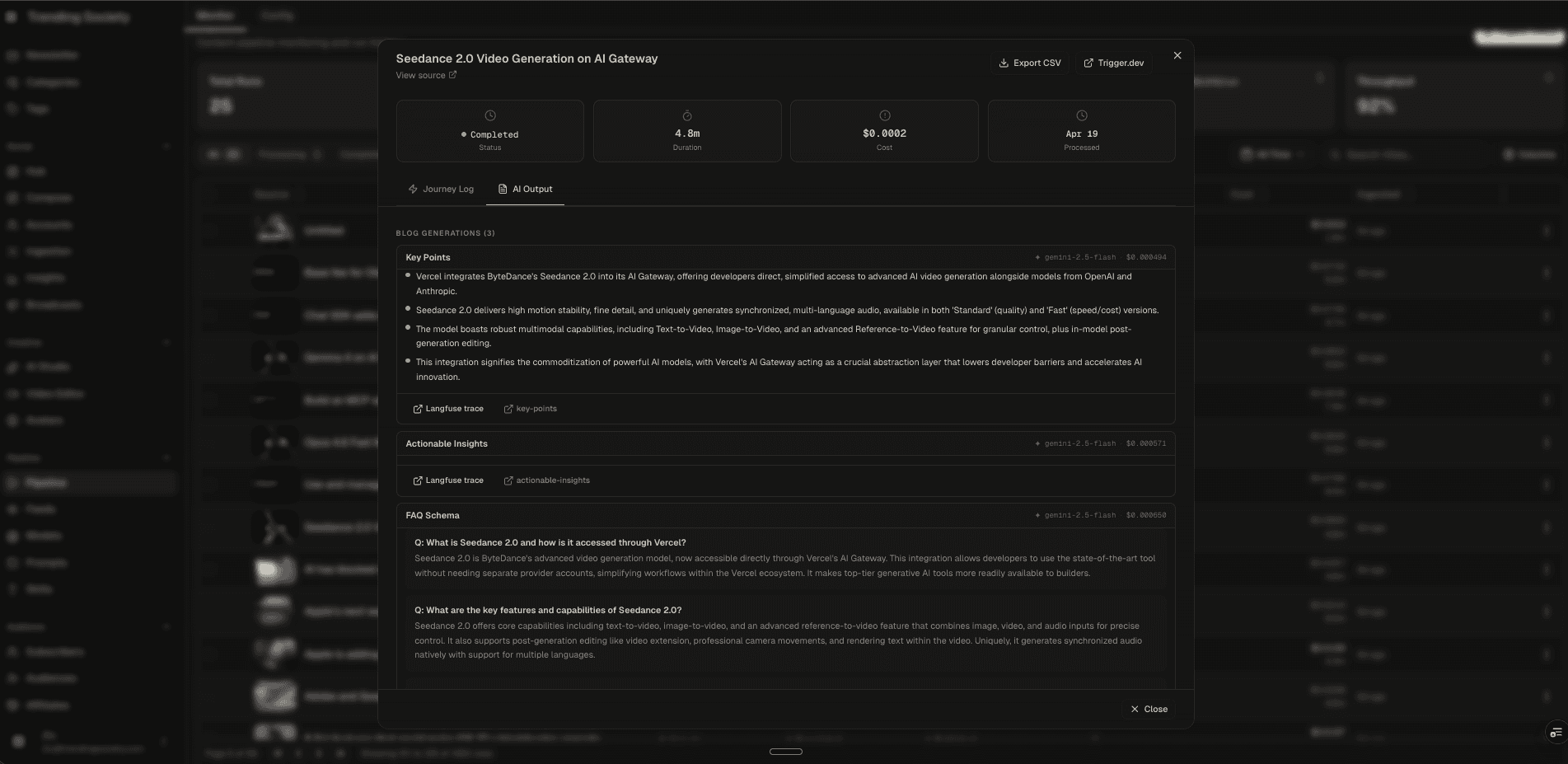
Task: Click the horizontal scrollbar at the page bottom
Action: 787,751
